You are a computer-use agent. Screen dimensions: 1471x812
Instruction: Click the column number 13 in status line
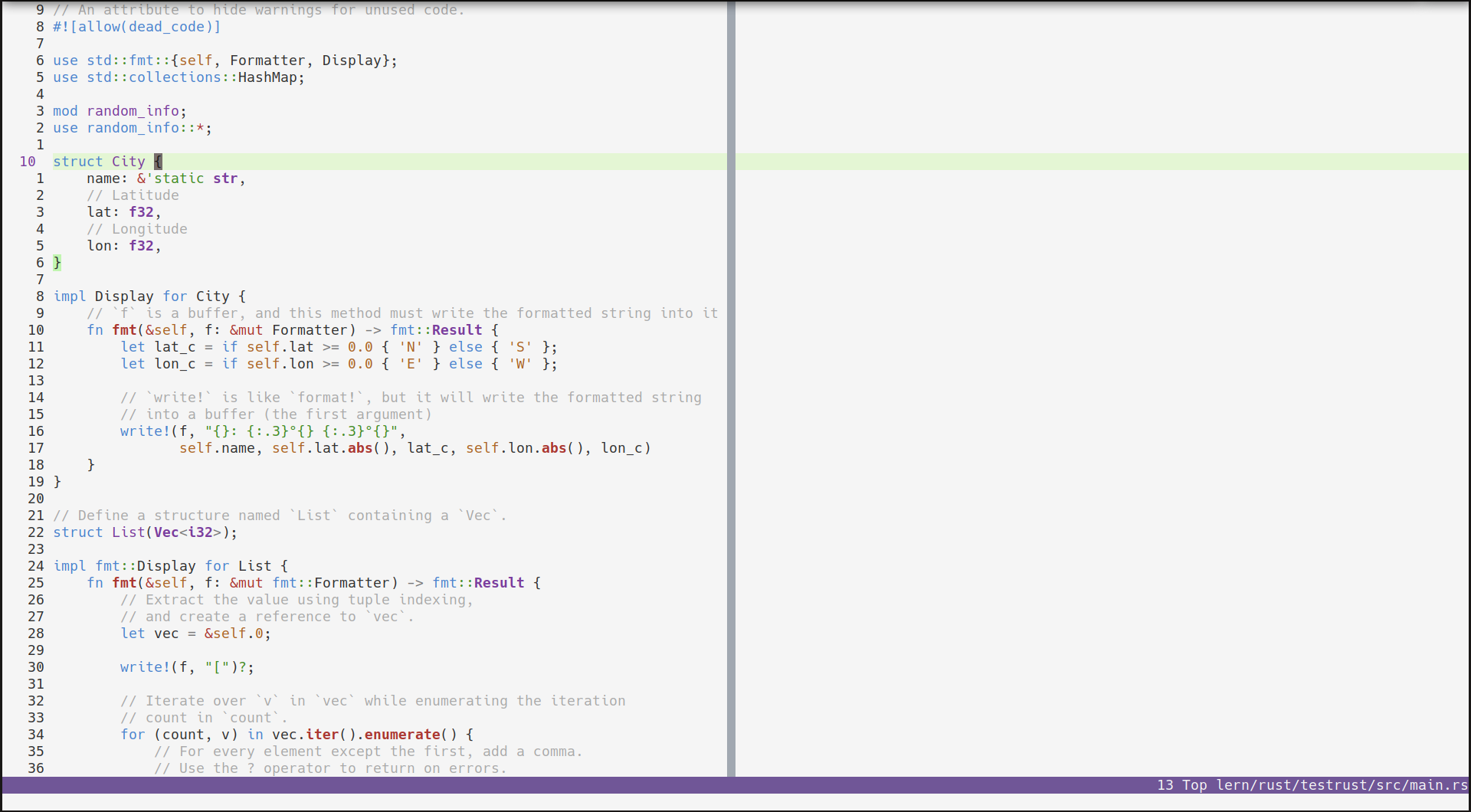pos(1165,785)
